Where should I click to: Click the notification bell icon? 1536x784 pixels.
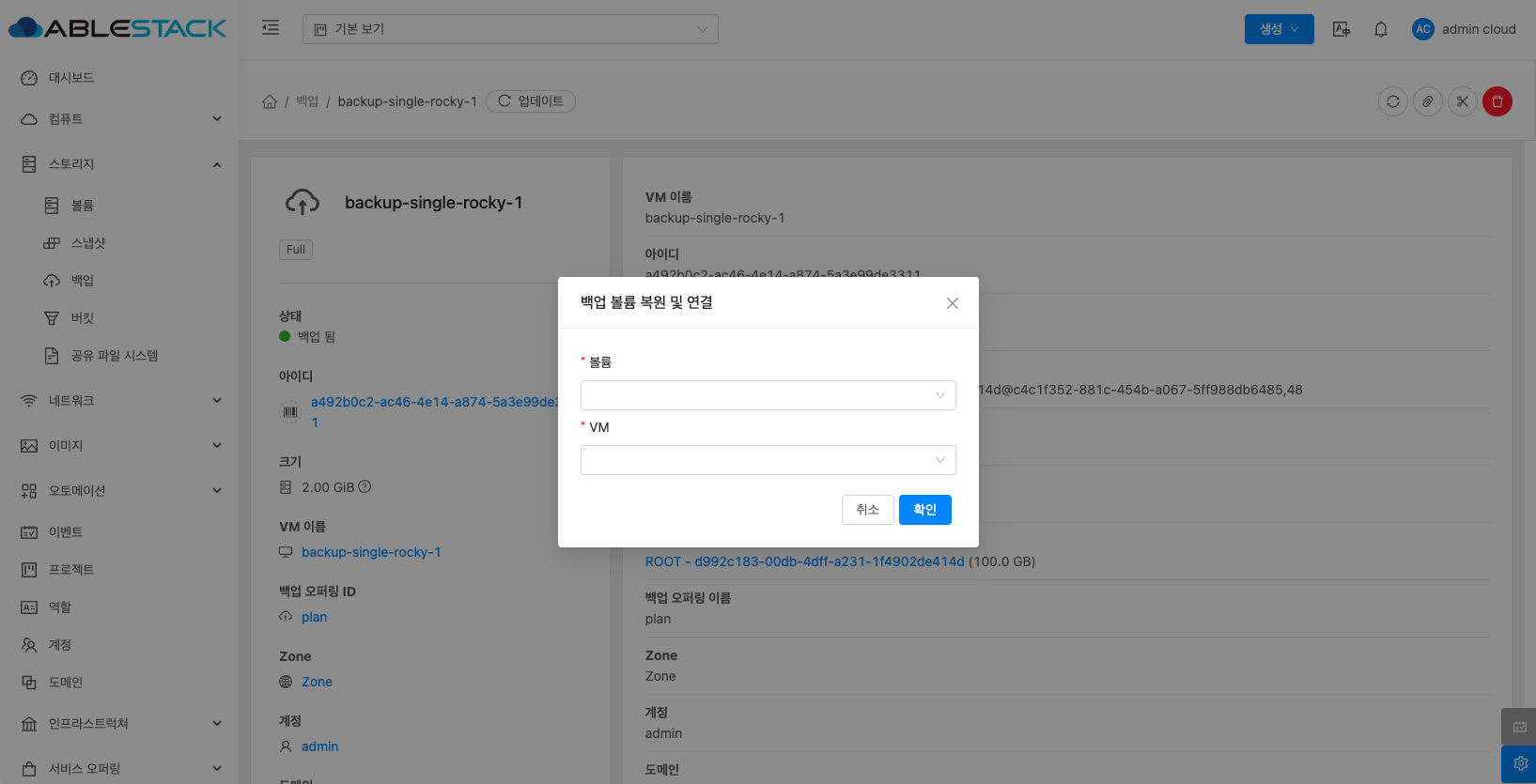click(x=1380, y=29)
